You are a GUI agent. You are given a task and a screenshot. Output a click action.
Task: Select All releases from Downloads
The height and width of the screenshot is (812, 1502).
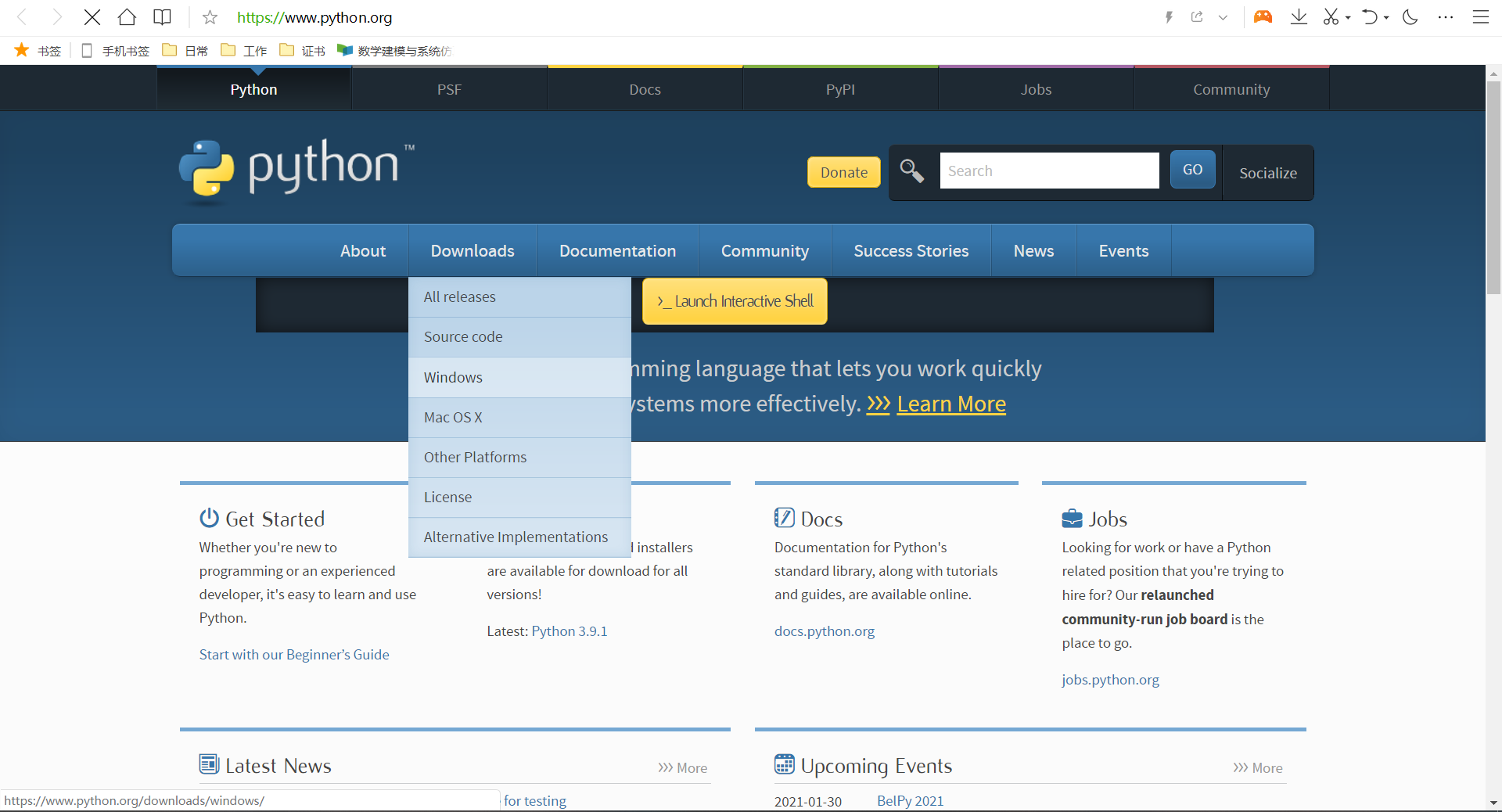coord(519,297)
